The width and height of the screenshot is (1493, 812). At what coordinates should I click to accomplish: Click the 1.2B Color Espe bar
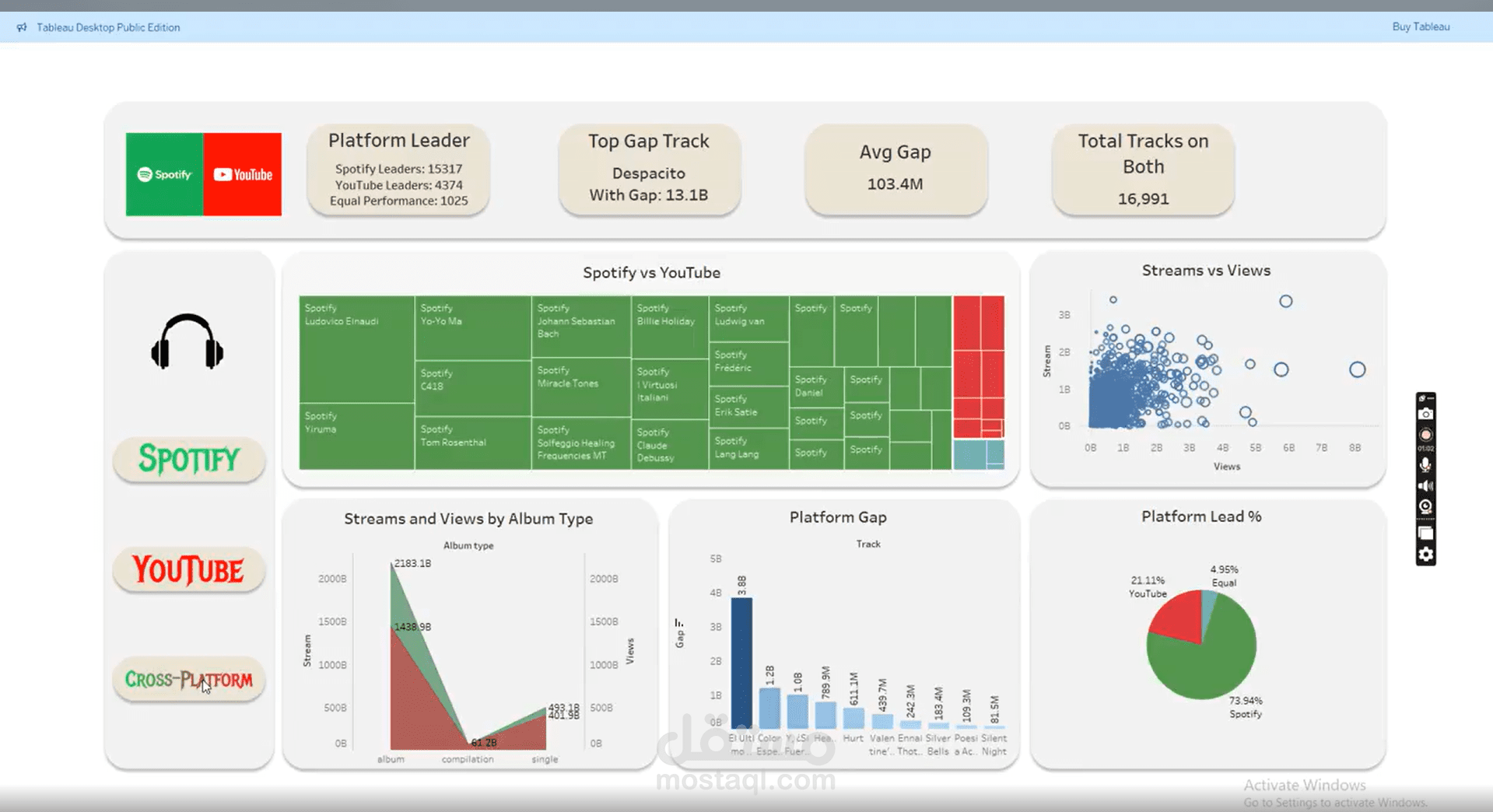click(769, 708)
